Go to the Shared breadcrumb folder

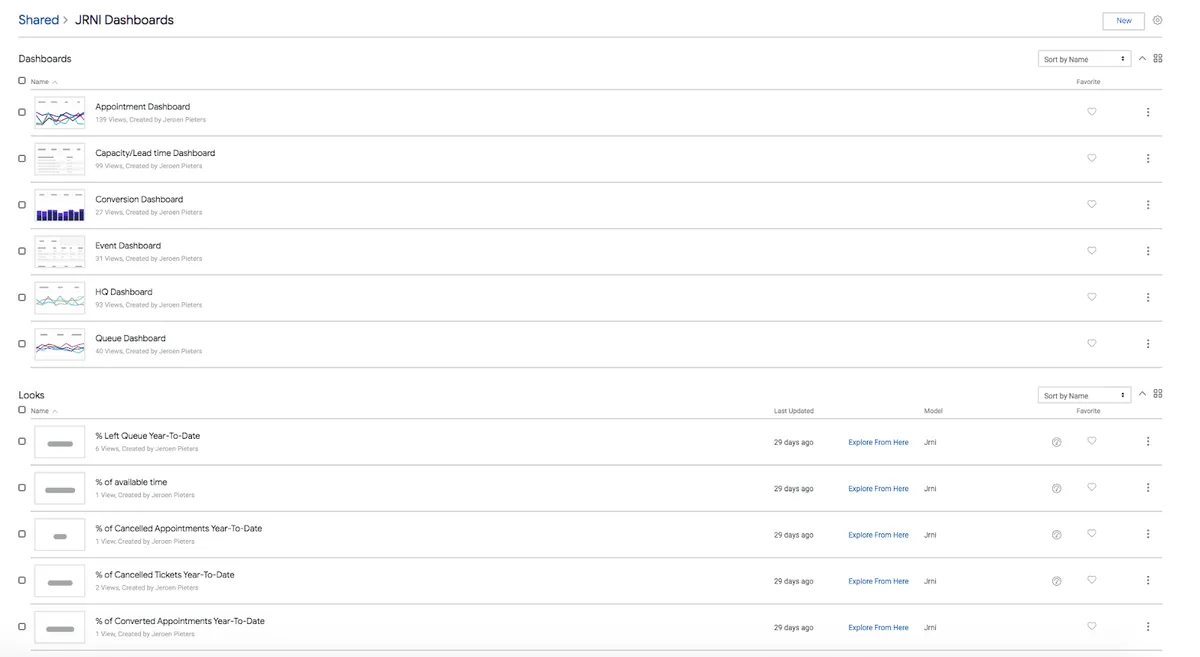pyautogui.click(x=38, y=20)
